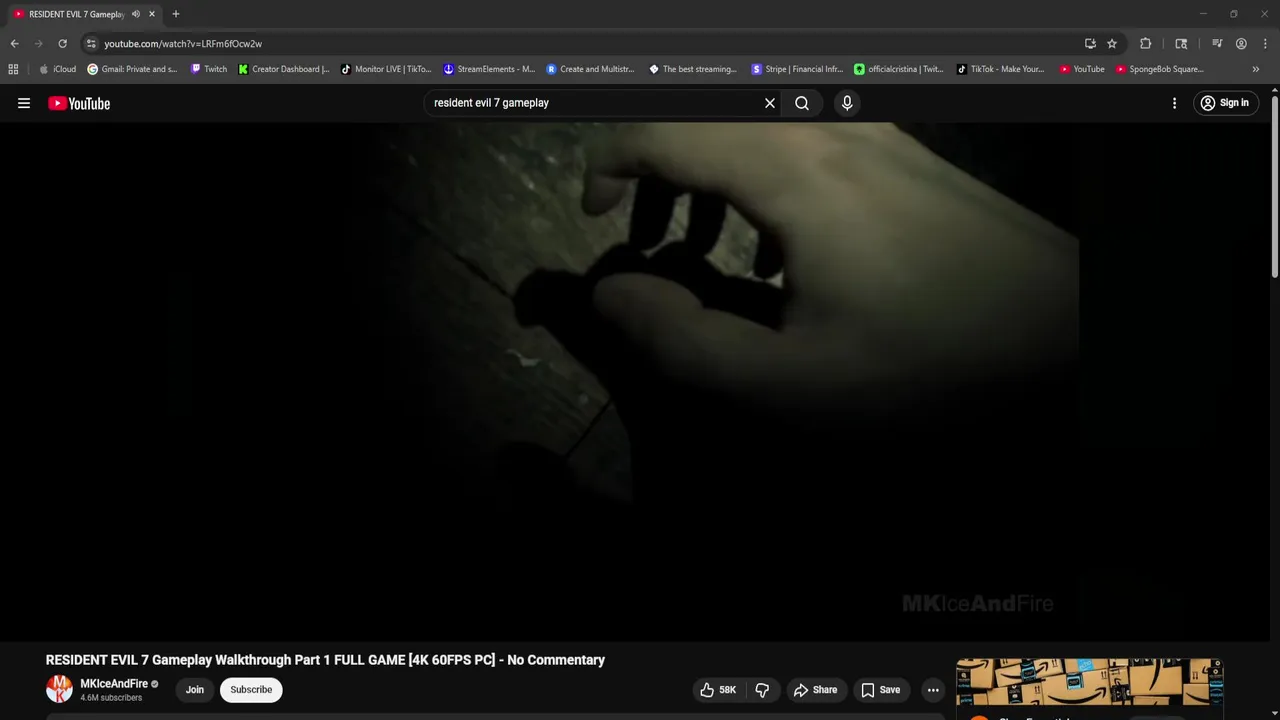
Task: Bookmark this page with the star
Action: pyautogui.click(x=1112, y=44)
